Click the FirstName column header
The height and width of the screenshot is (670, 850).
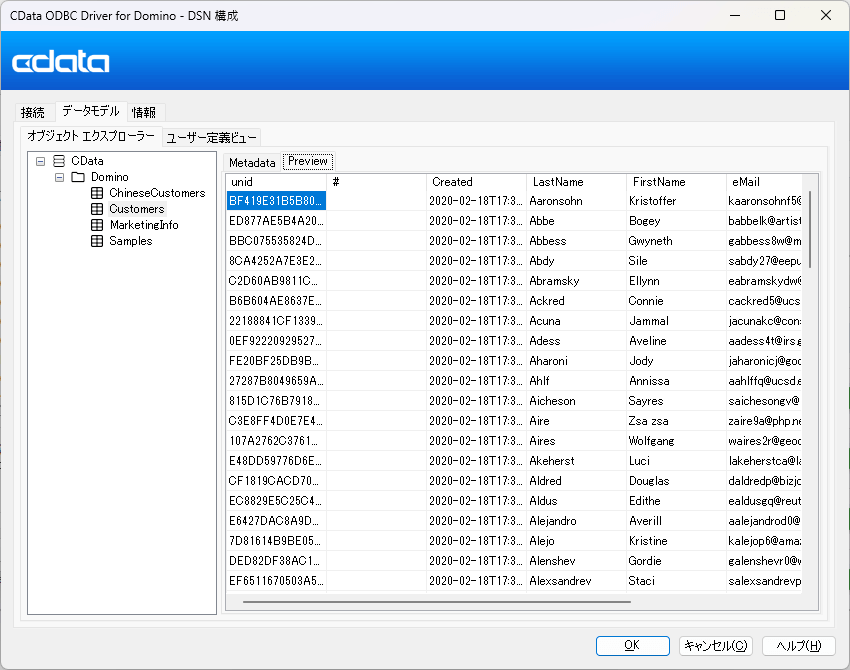[676, 182]
